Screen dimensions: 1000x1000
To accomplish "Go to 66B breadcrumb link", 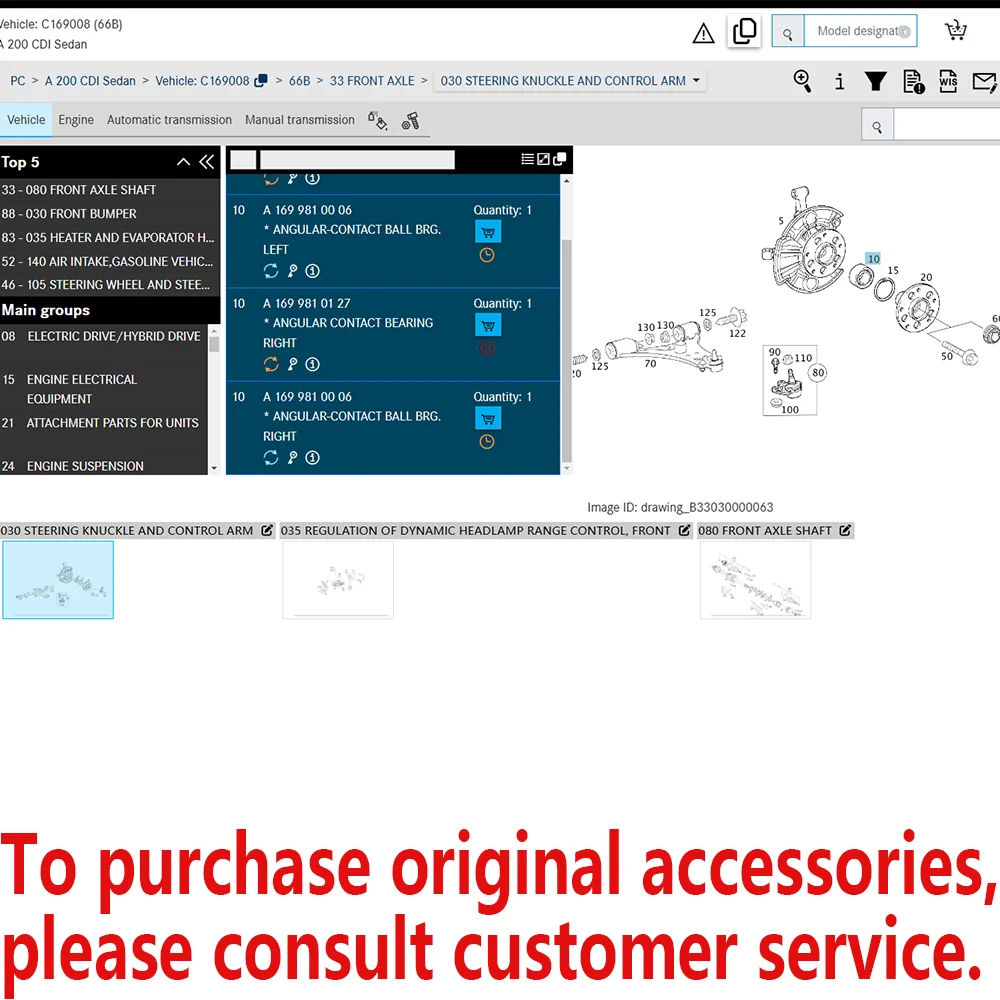I will (x=300, y=81).
